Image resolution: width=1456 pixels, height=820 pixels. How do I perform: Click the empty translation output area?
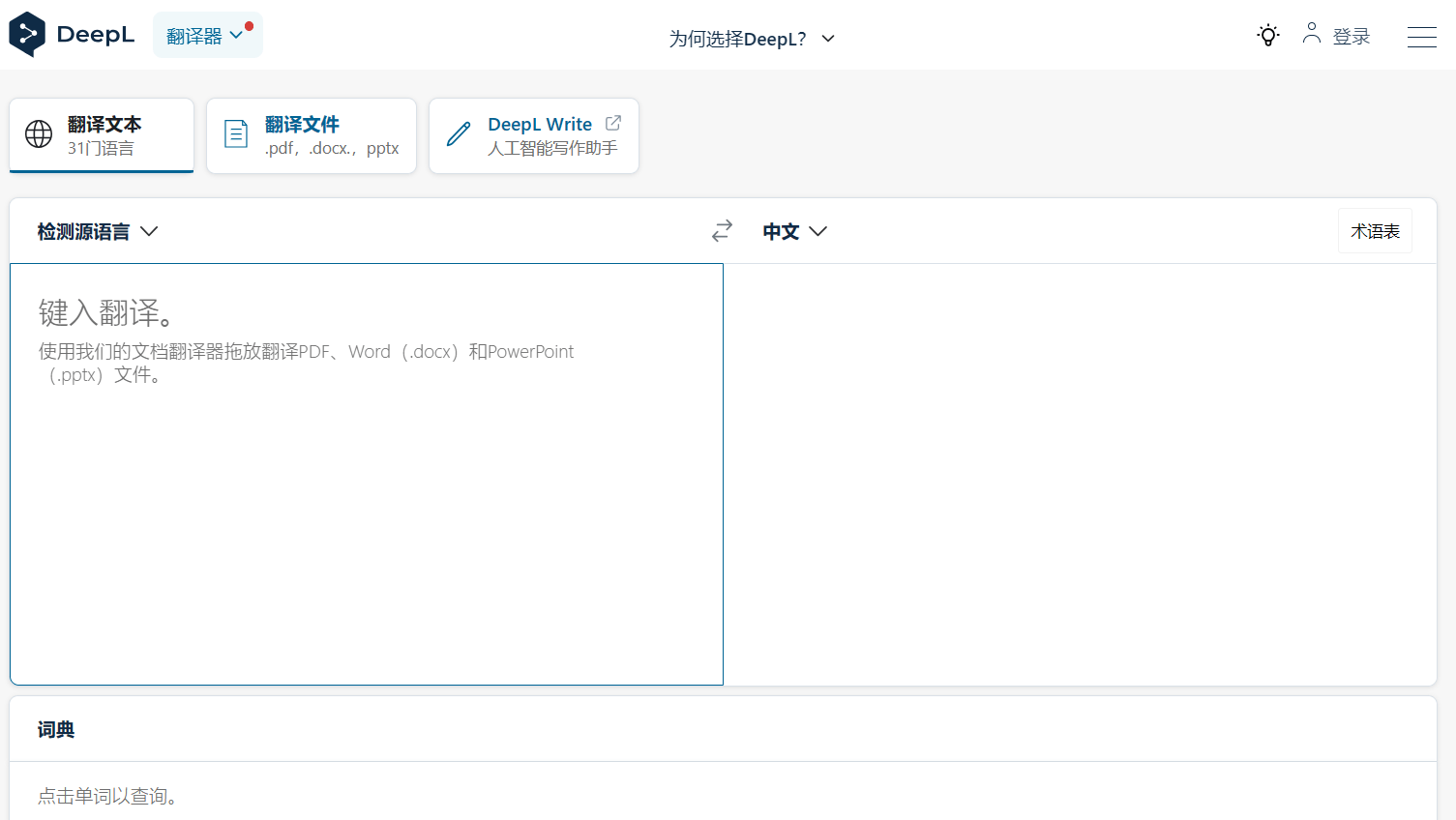point(1080,474)
